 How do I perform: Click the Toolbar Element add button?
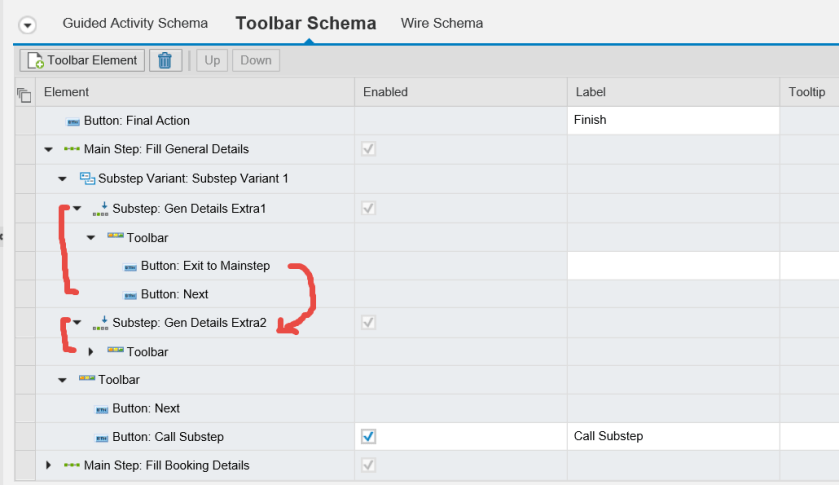point(82,61)
